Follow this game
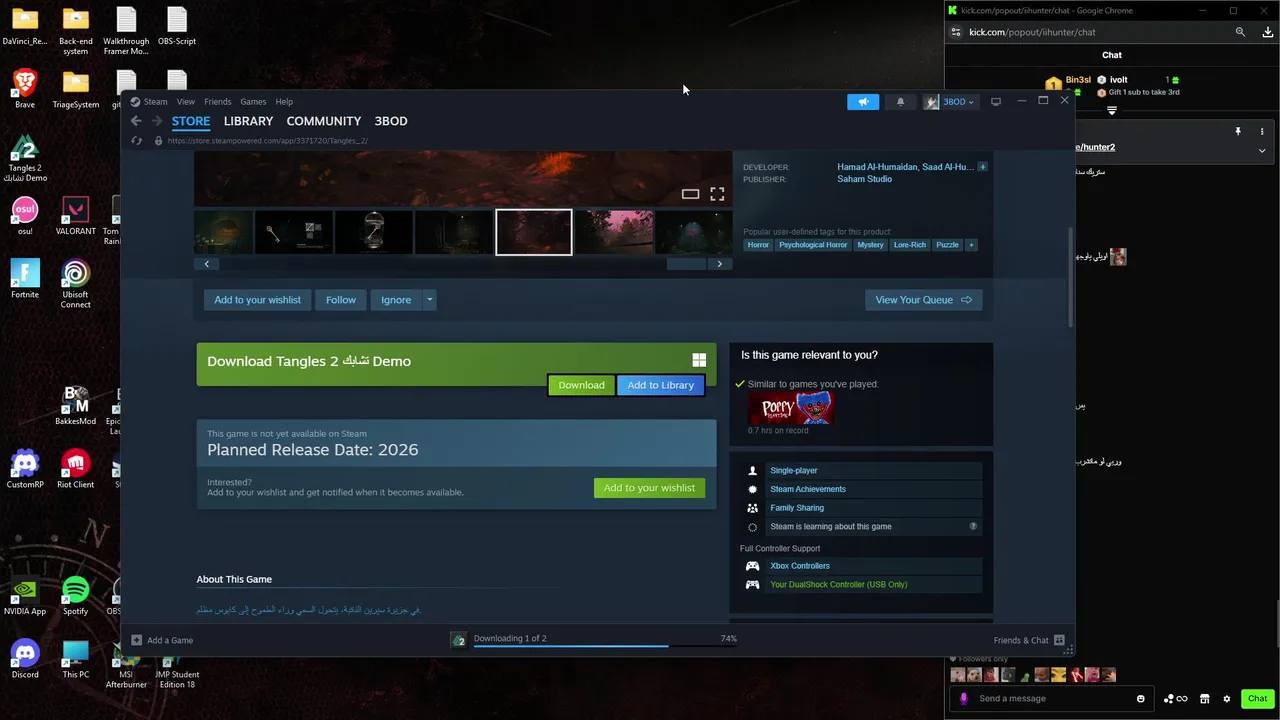1280x720 pixels. coord(340,300)
